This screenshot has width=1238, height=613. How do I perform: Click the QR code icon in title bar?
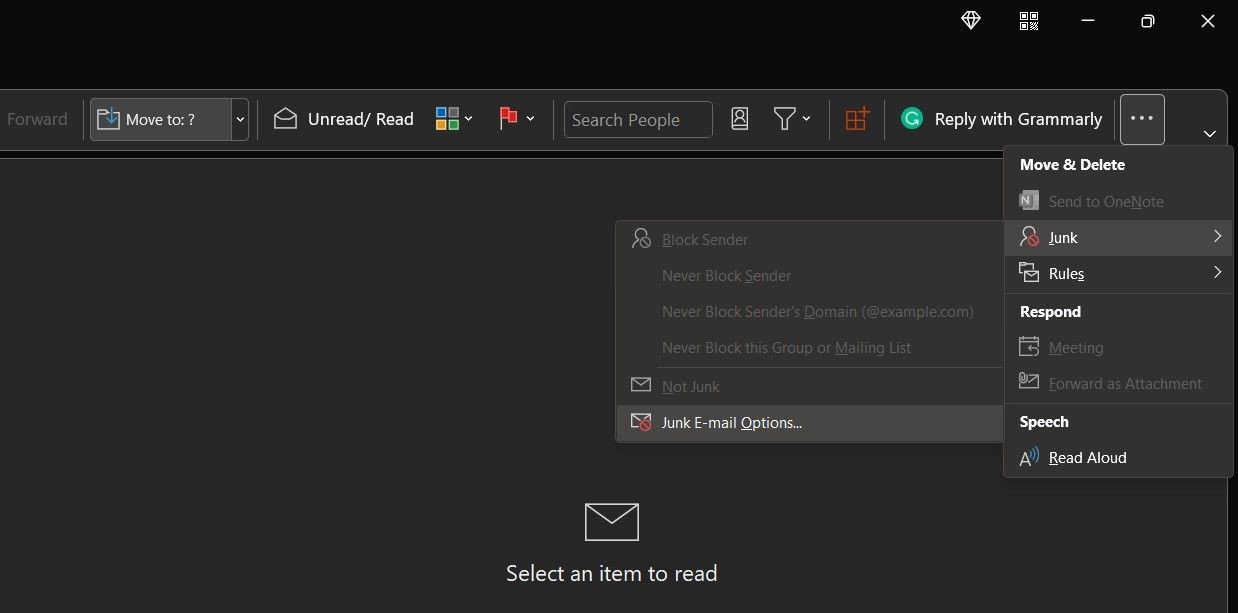[1029, 21]
